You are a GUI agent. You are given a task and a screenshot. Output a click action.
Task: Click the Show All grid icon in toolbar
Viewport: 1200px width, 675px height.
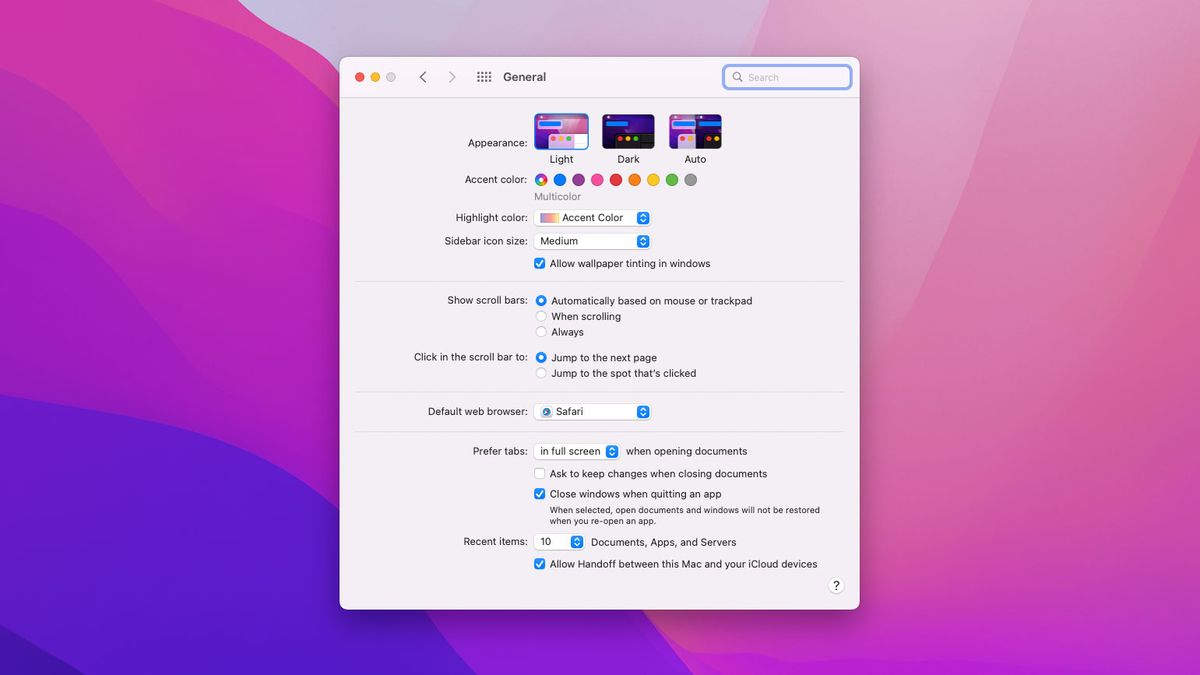[483, 76]
